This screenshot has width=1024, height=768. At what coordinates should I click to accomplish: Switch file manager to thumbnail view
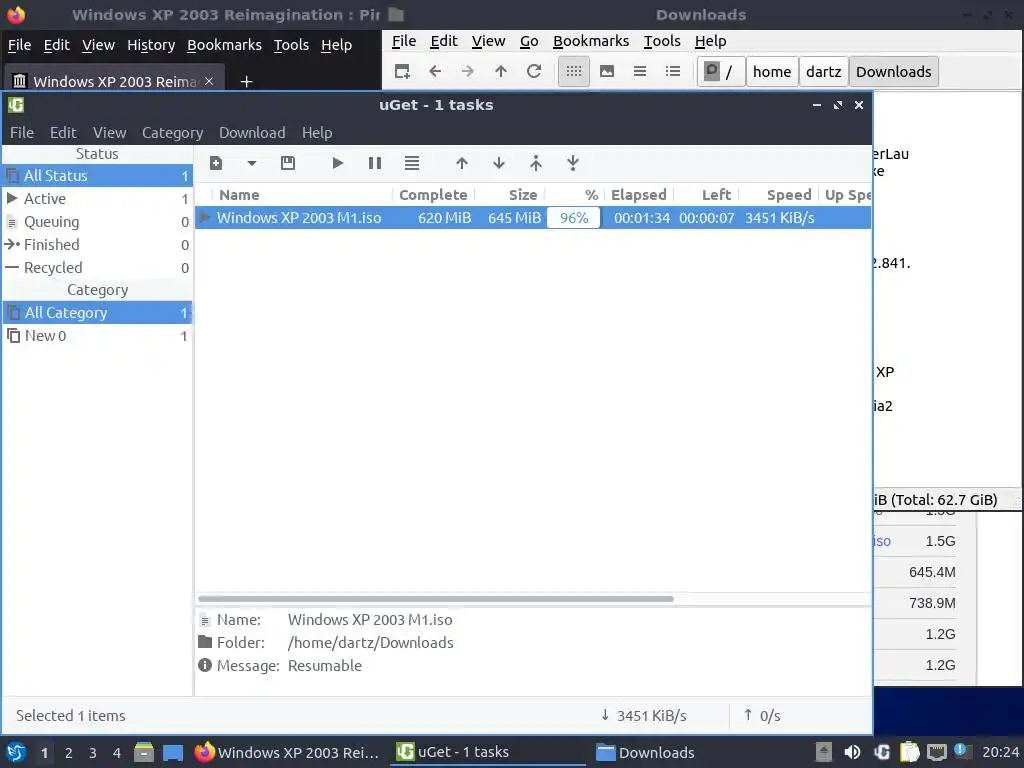click(x=607, y=71)
